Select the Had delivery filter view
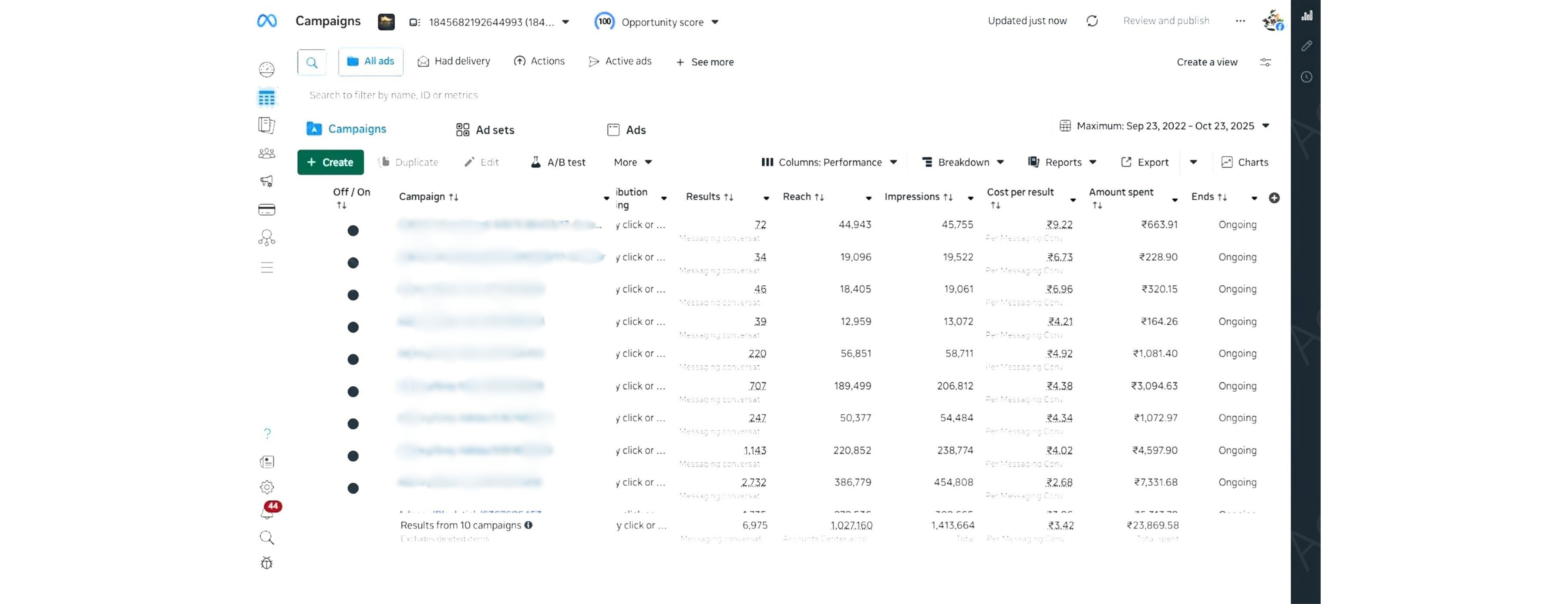The width and height of the screenshot is (1568, 604). point(454,61)
